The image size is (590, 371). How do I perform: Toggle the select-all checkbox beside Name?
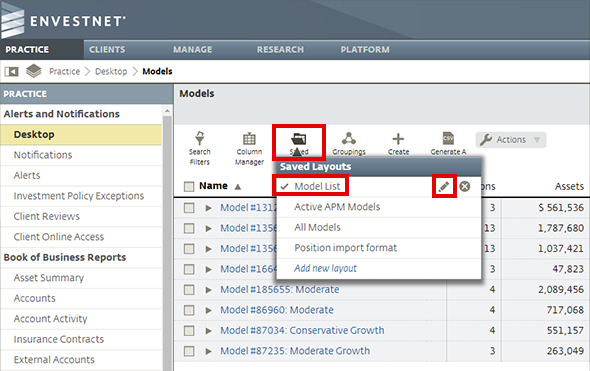tap(189, 186)
